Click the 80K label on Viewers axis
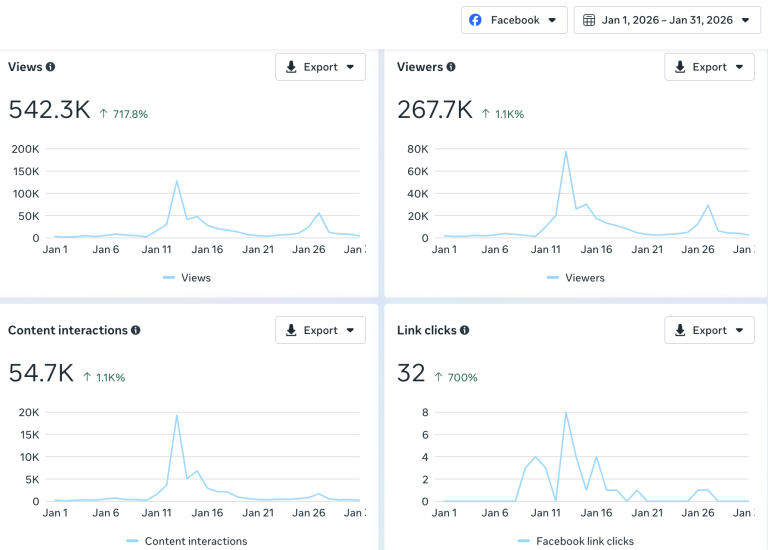Image resolution: width=768 pixels, height=550 pixels. pos(418,149)
